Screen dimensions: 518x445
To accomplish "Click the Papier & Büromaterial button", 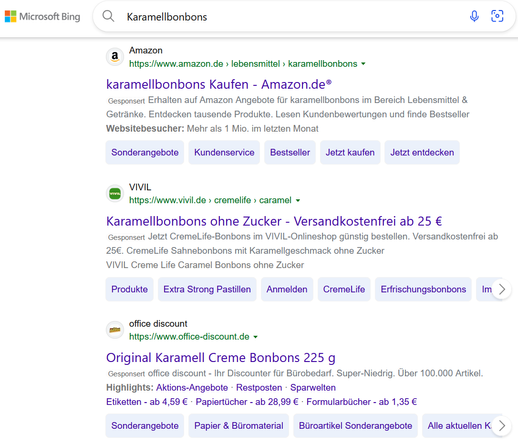I will coord(239,426).
